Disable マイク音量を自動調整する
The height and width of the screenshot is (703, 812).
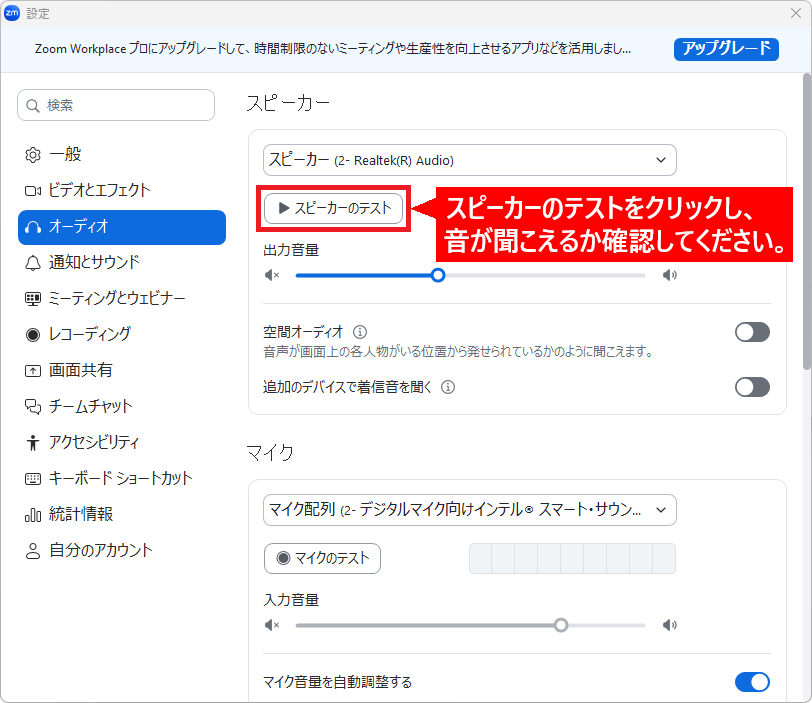(x=752, y=681)
